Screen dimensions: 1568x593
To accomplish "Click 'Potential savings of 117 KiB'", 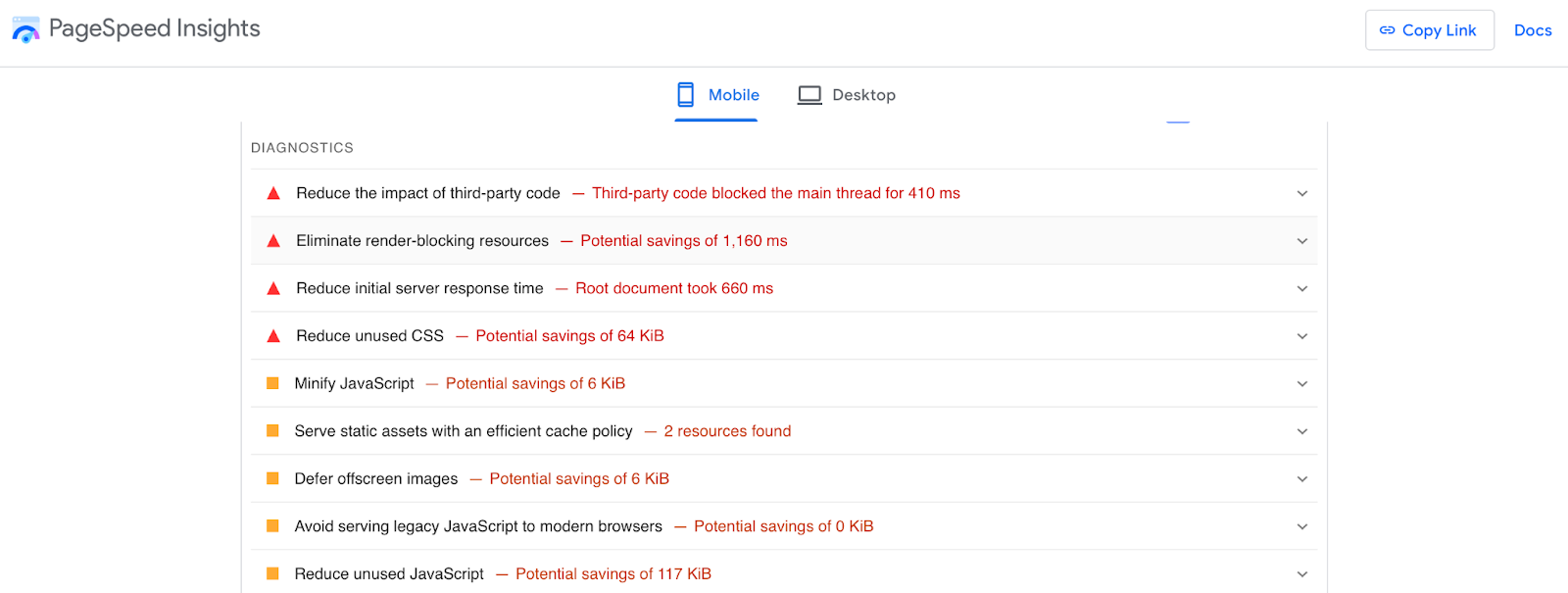I will click(x=613, y=573).
